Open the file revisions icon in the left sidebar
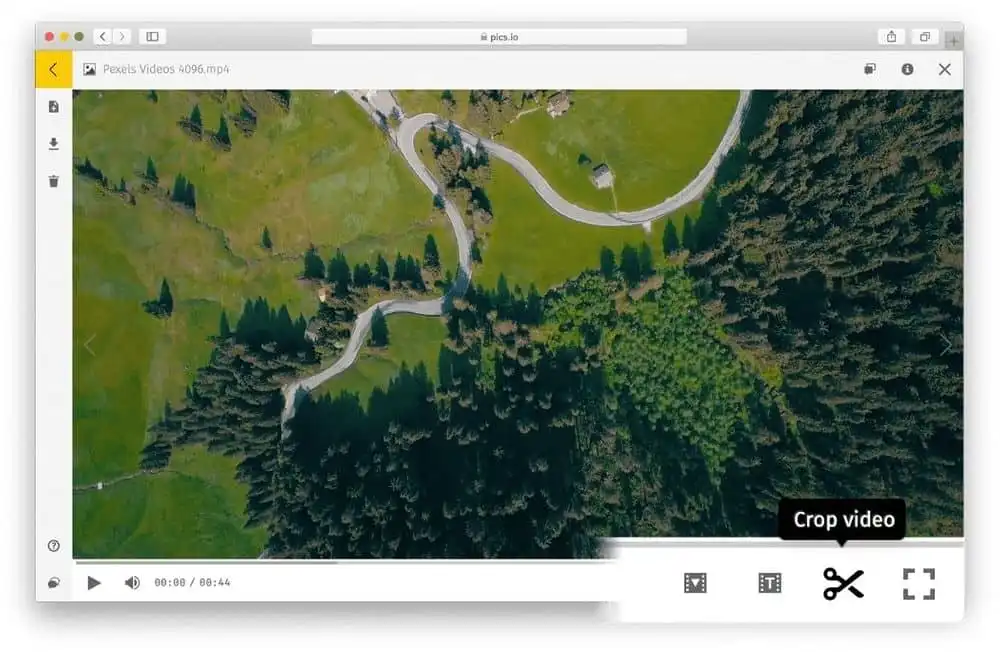Image resolution: width=1000 pixels, height=652 pixels. 54,107
